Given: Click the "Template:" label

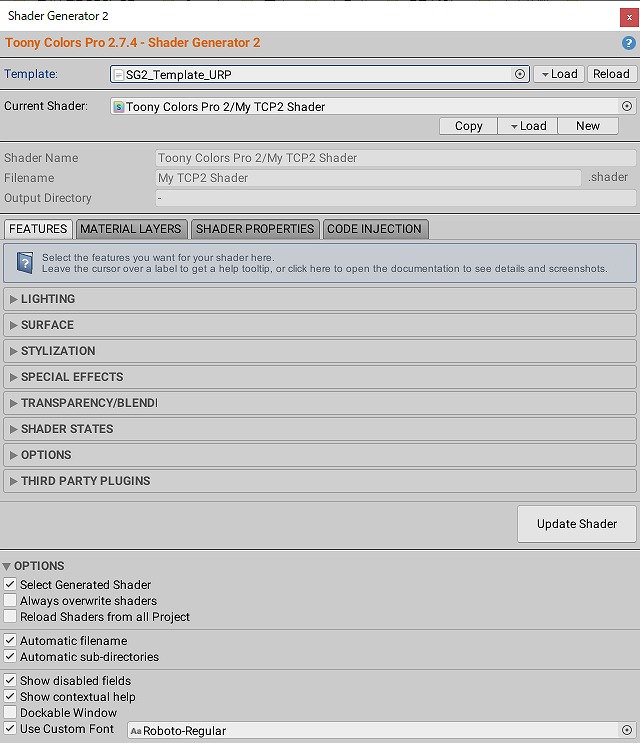Looking at the screenshot, I should (31, 74).
